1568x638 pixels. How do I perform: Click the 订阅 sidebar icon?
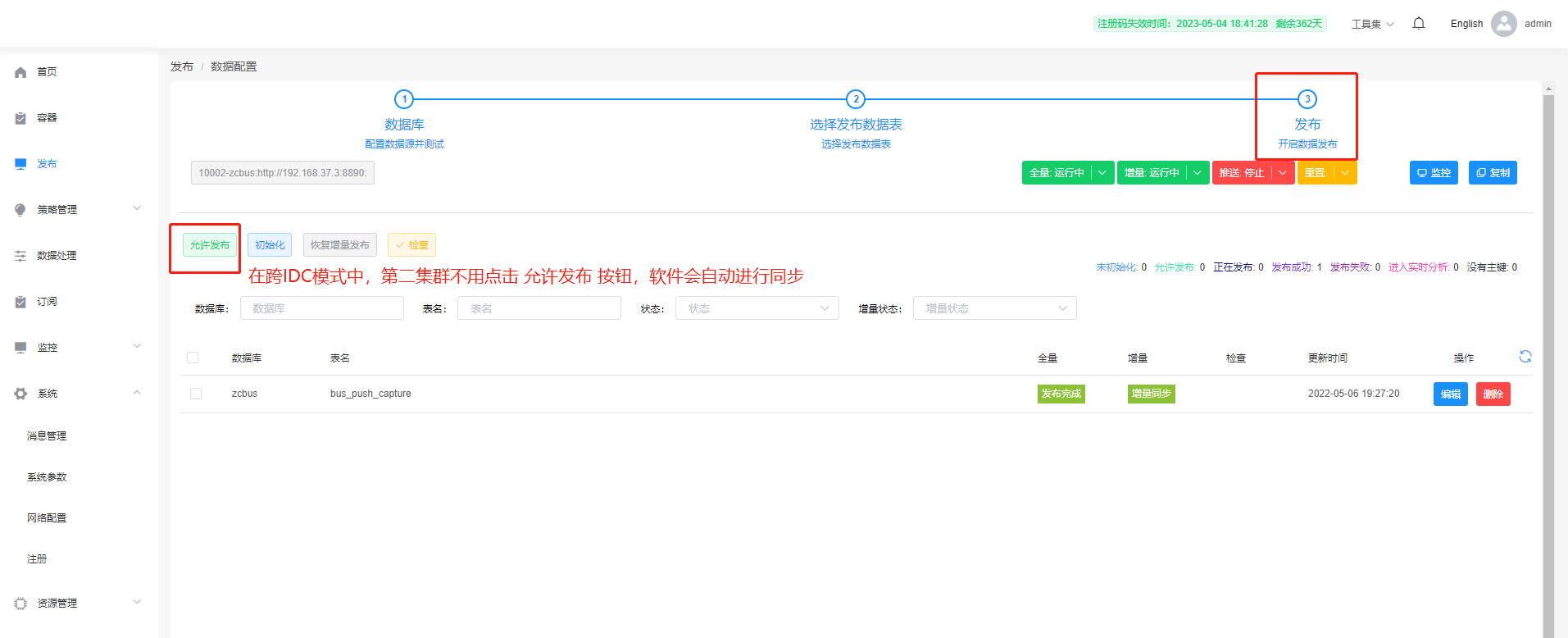20,302
